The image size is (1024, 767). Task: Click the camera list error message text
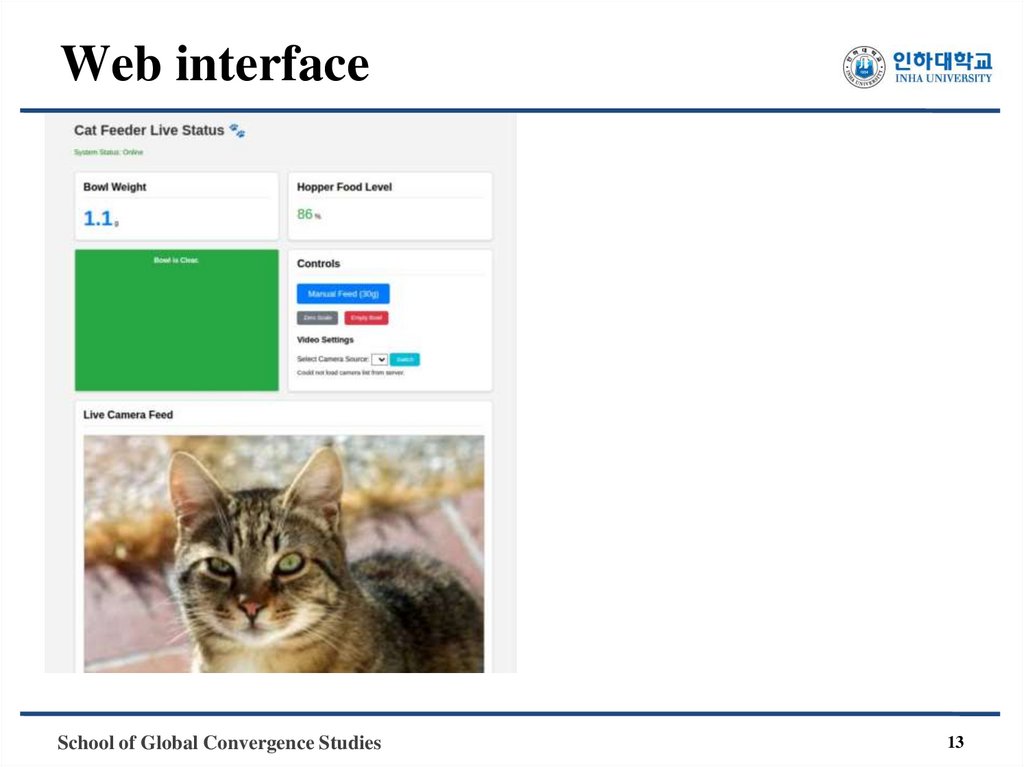click(350, 373)
